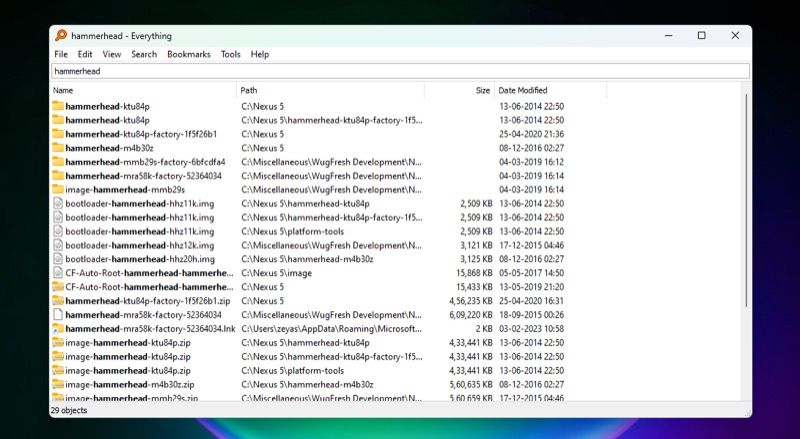Click img icon of hhz11k.img in C:\Nexus 5\platform-tools
The image size is (800, 439).
58,231
